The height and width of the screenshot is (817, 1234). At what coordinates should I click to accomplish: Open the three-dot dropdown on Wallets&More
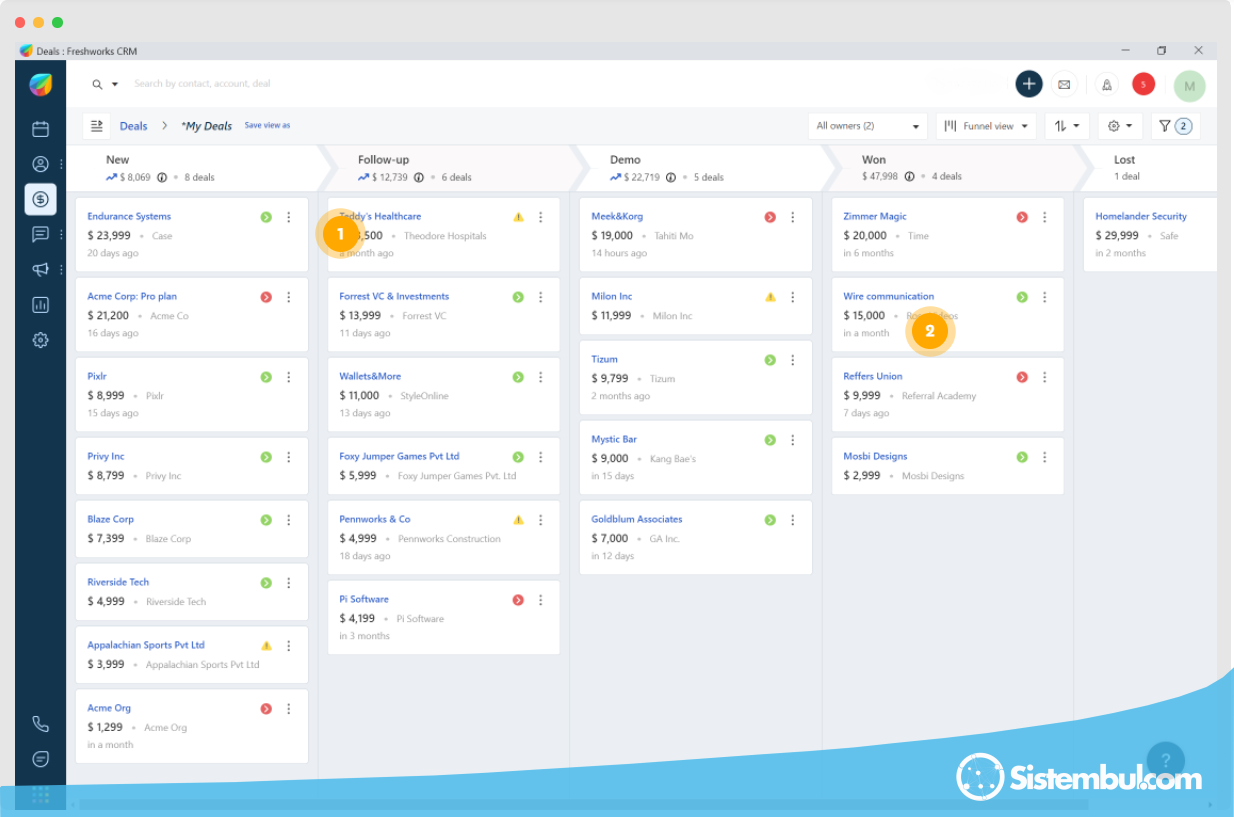click(x=541, y=377)
